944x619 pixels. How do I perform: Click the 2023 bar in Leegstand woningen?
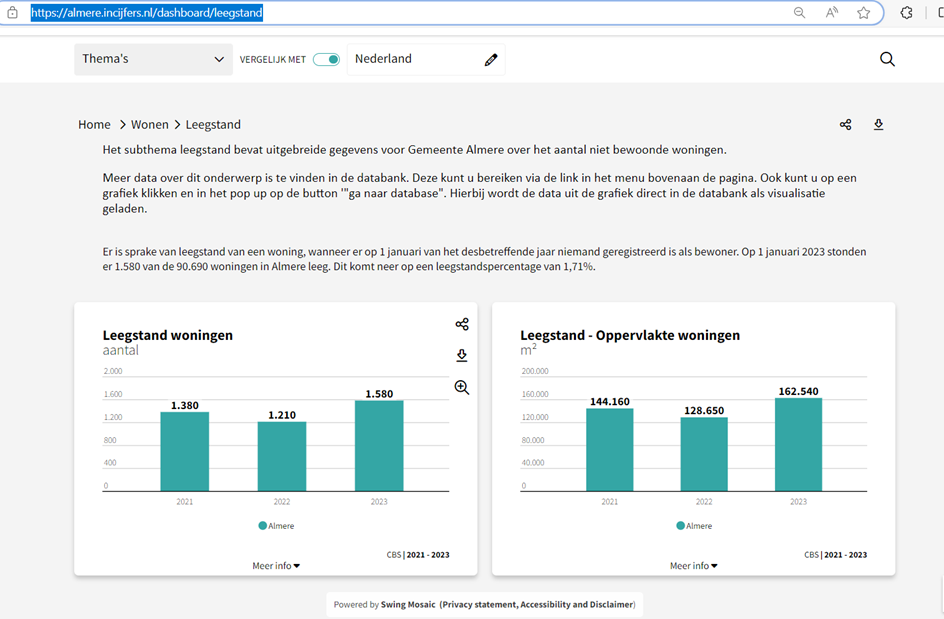click(379, 446)
